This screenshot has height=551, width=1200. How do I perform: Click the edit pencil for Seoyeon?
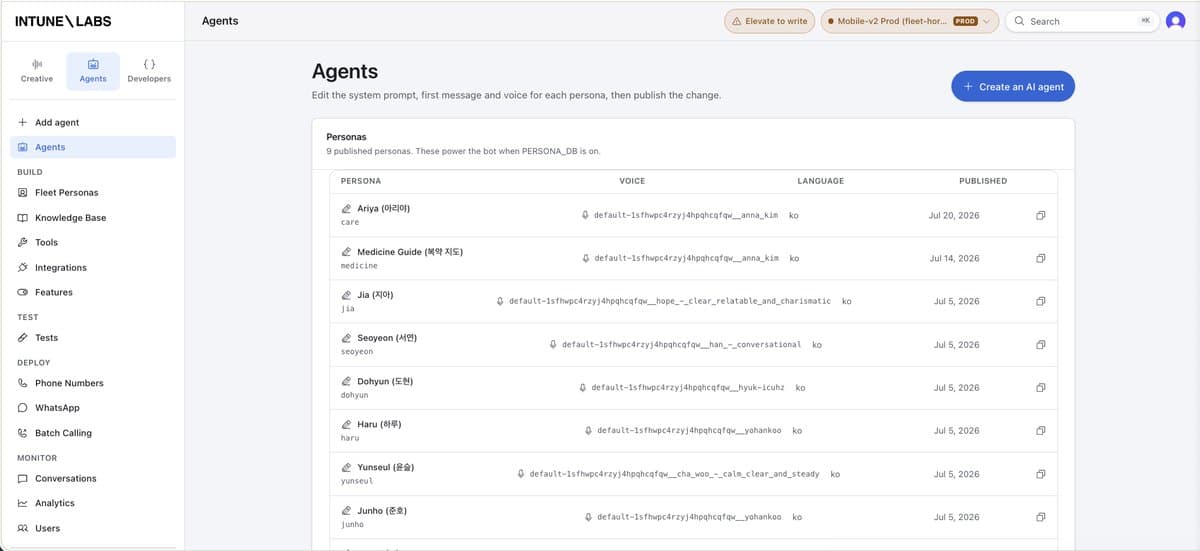(x=346, y=338)
